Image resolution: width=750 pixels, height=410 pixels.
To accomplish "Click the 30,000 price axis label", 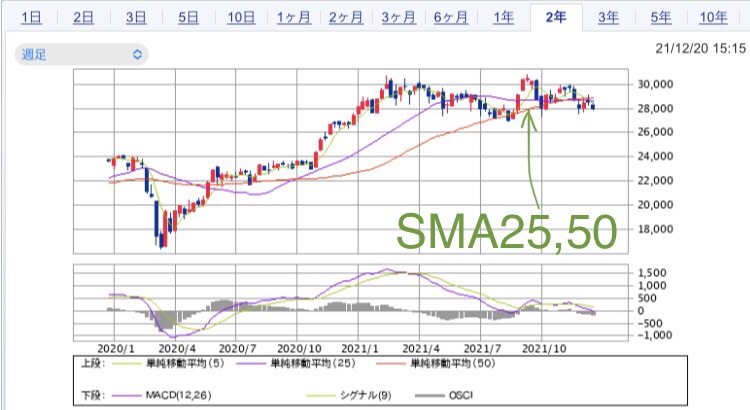I will pyautogui.click(x=655, y=84).
